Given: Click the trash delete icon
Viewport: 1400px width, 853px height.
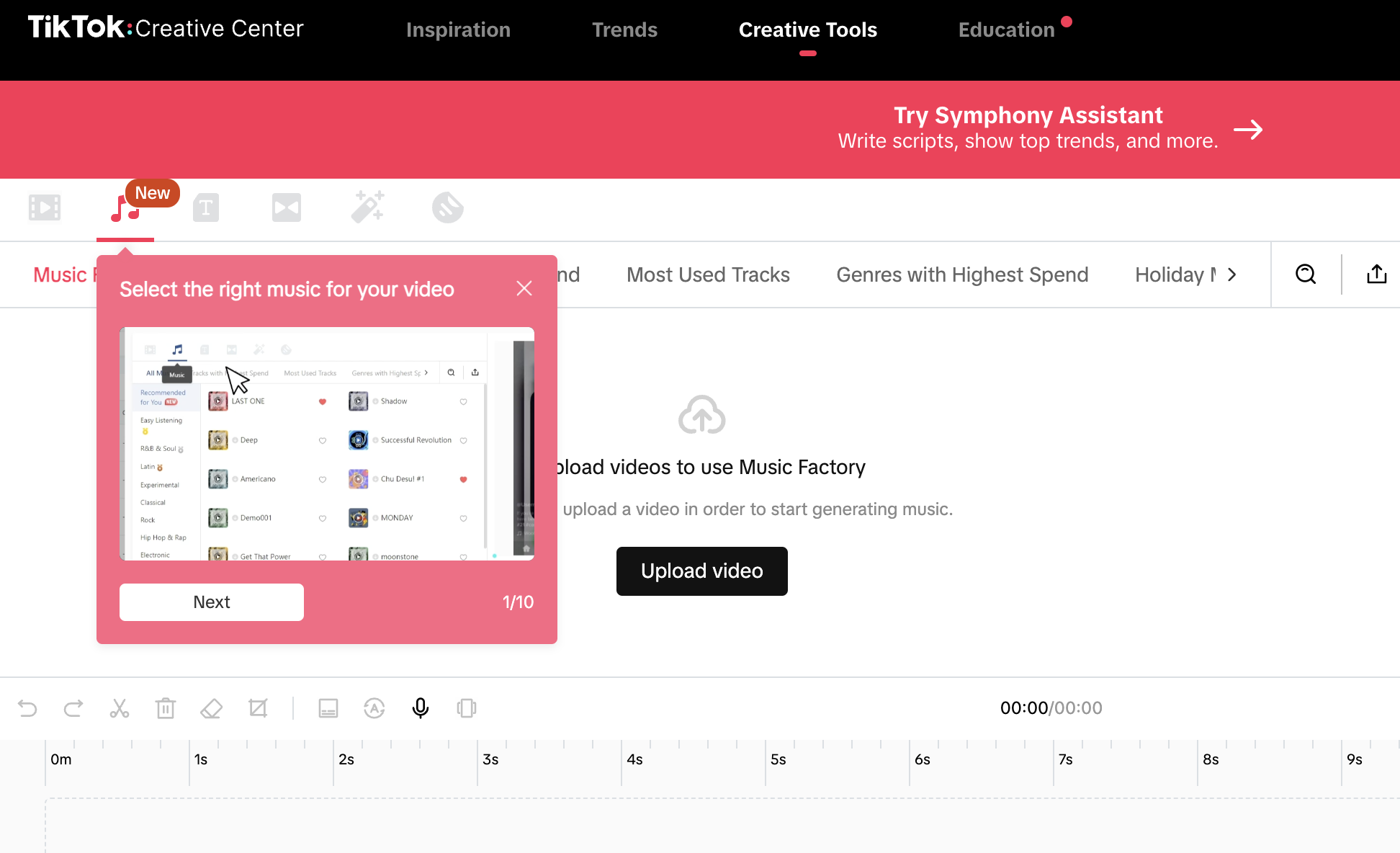Looking at the screenshot, I should coord(166,708).
